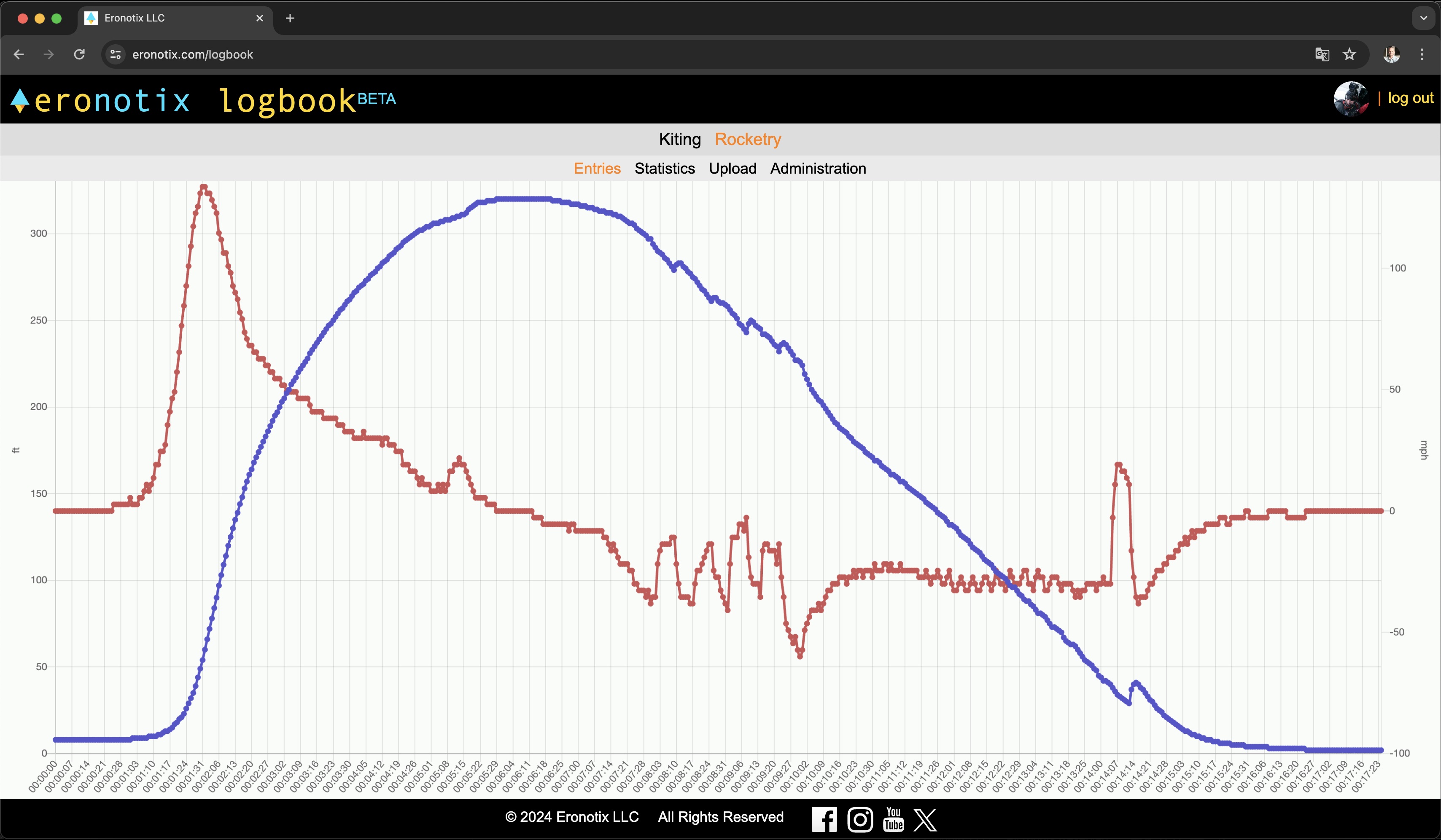Go to the Administration page
The width and height of the screenshot is (1441, 840).
818,169
